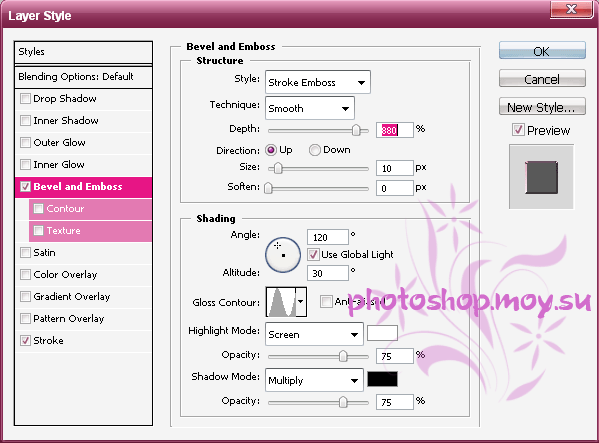Close the Layer Style dialog

(x=571, y=8)
